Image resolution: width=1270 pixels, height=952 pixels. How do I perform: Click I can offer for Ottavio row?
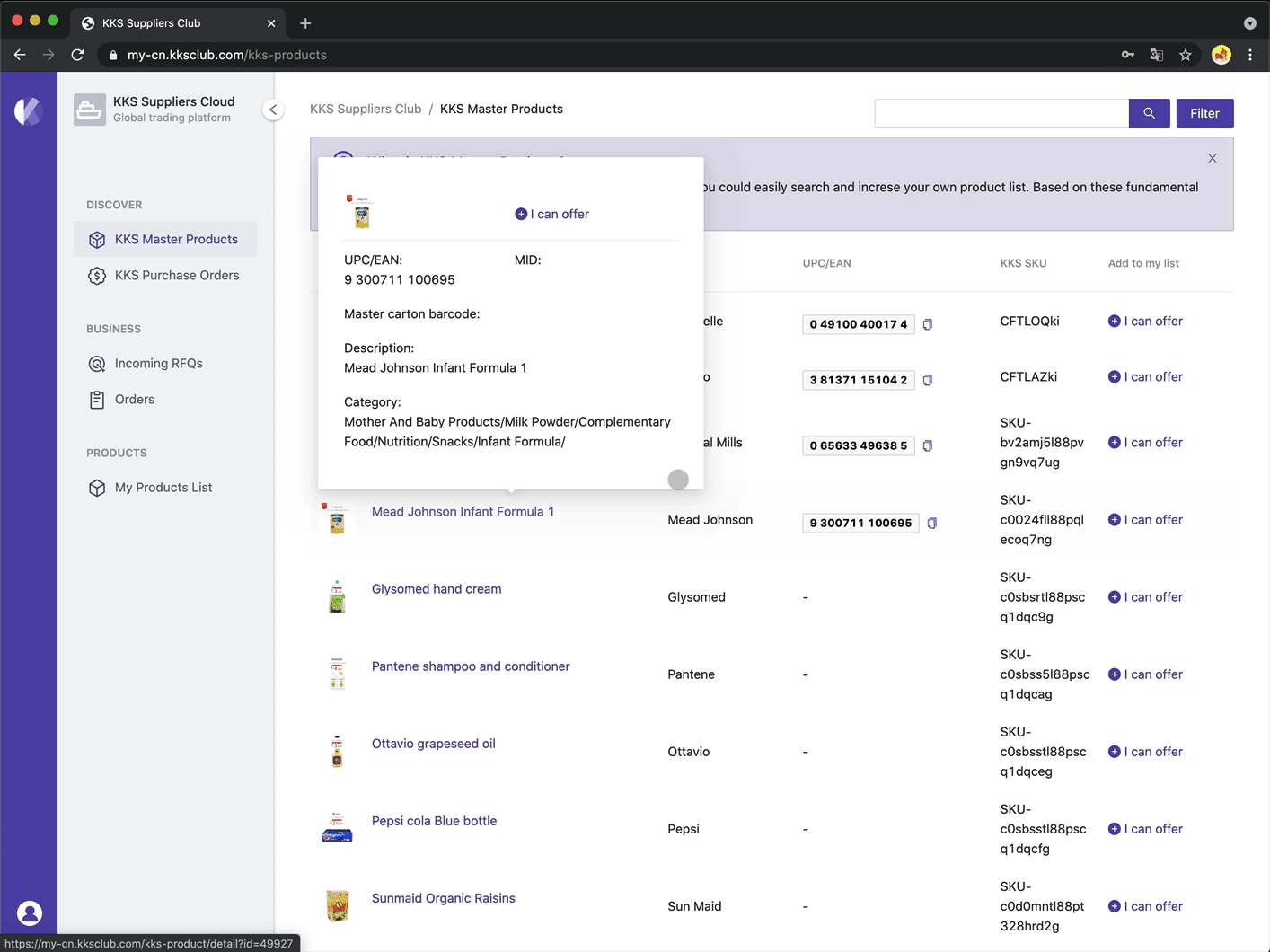click(x=1145, y=751)
